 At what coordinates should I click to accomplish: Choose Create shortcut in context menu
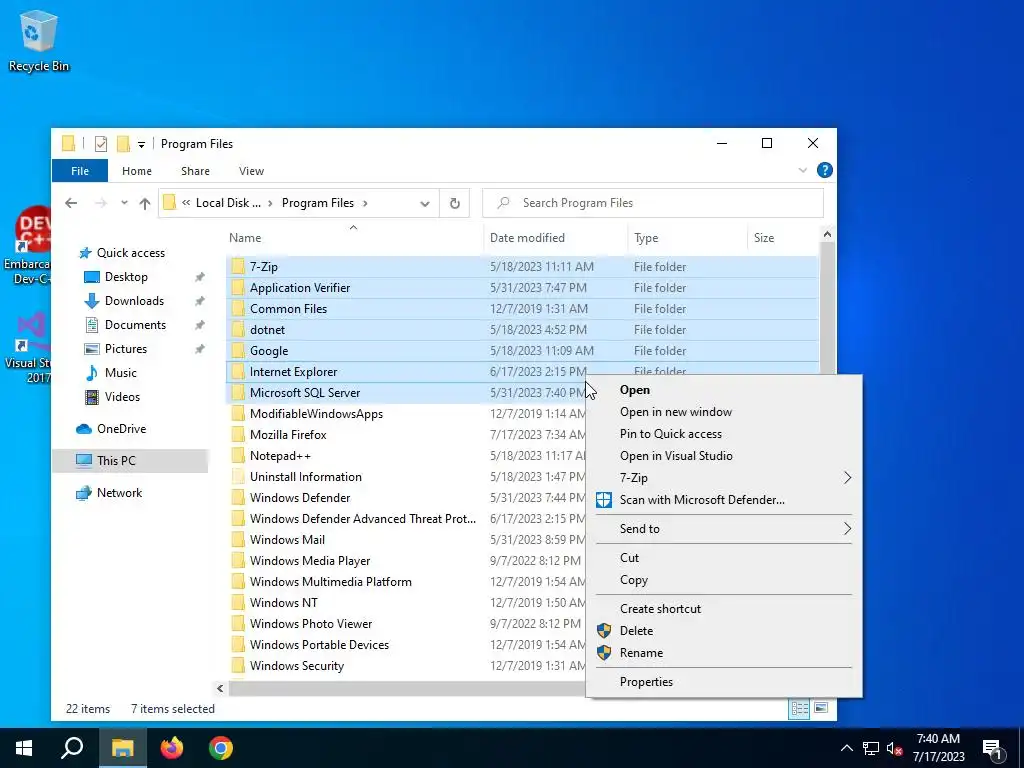coord(724,609)
